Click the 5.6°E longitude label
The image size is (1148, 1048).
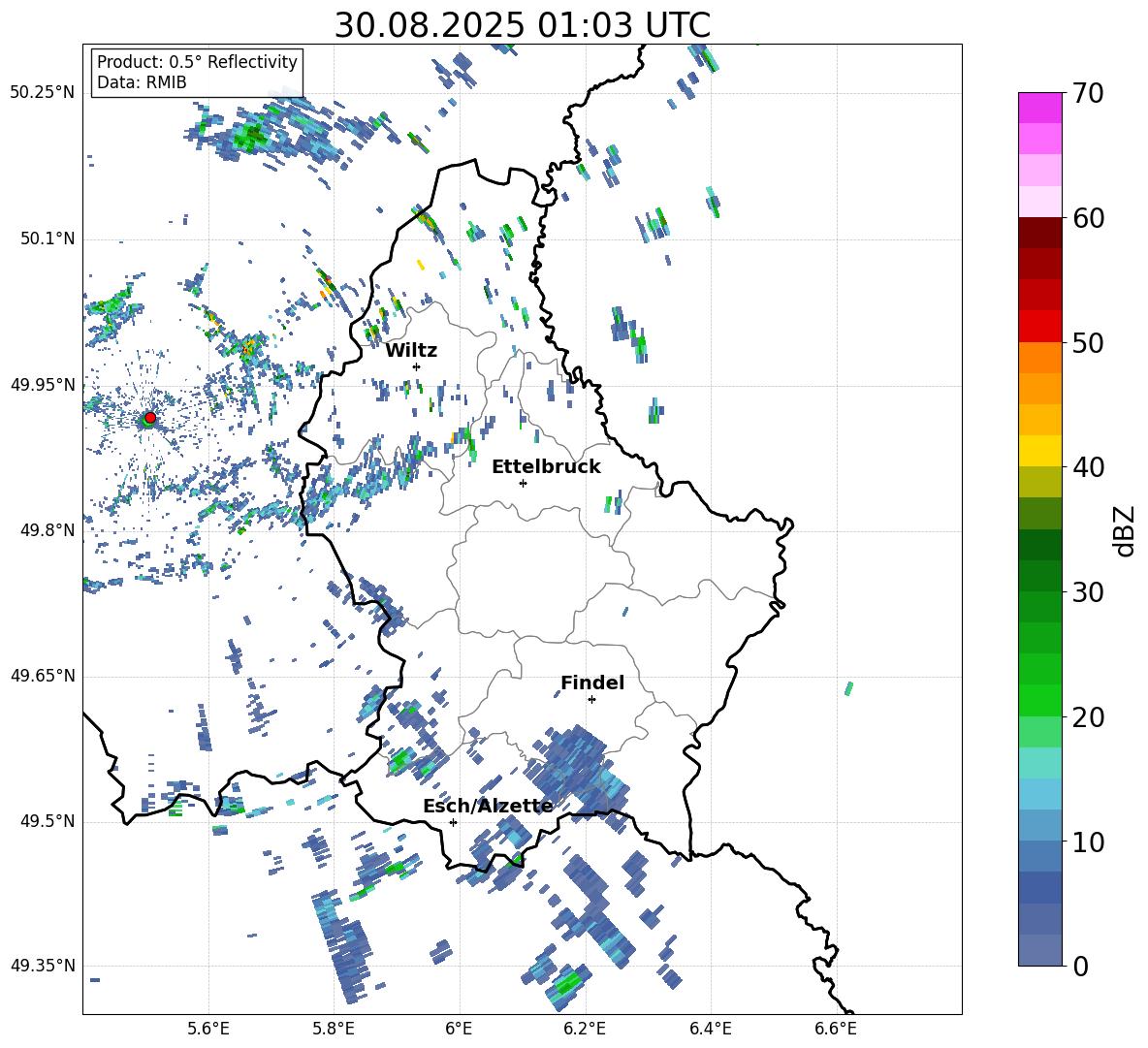(x=208, y=1029)
